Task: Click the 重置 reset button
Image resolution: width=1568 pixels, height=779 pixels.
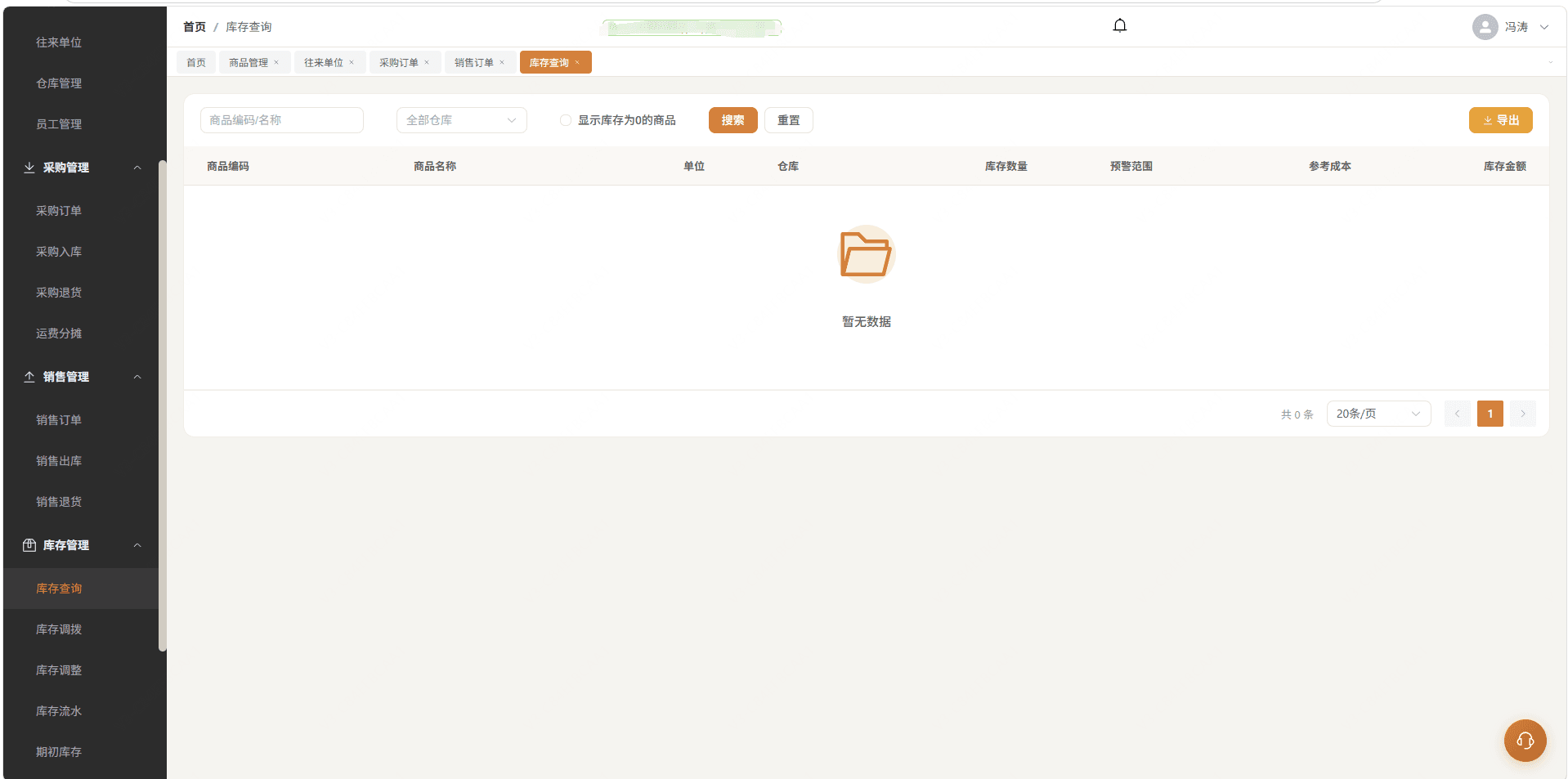Action: (x=788, y=120)
